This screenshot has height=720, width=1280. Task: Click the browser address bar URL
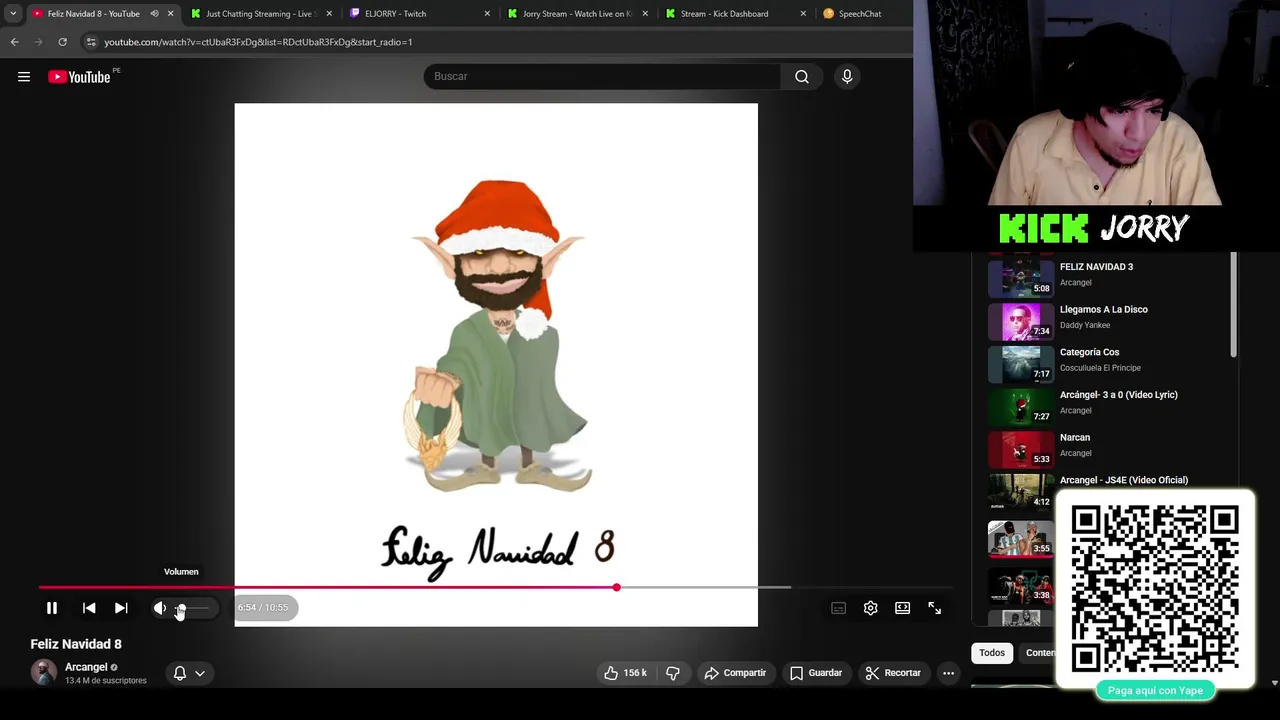coord(258,42)
